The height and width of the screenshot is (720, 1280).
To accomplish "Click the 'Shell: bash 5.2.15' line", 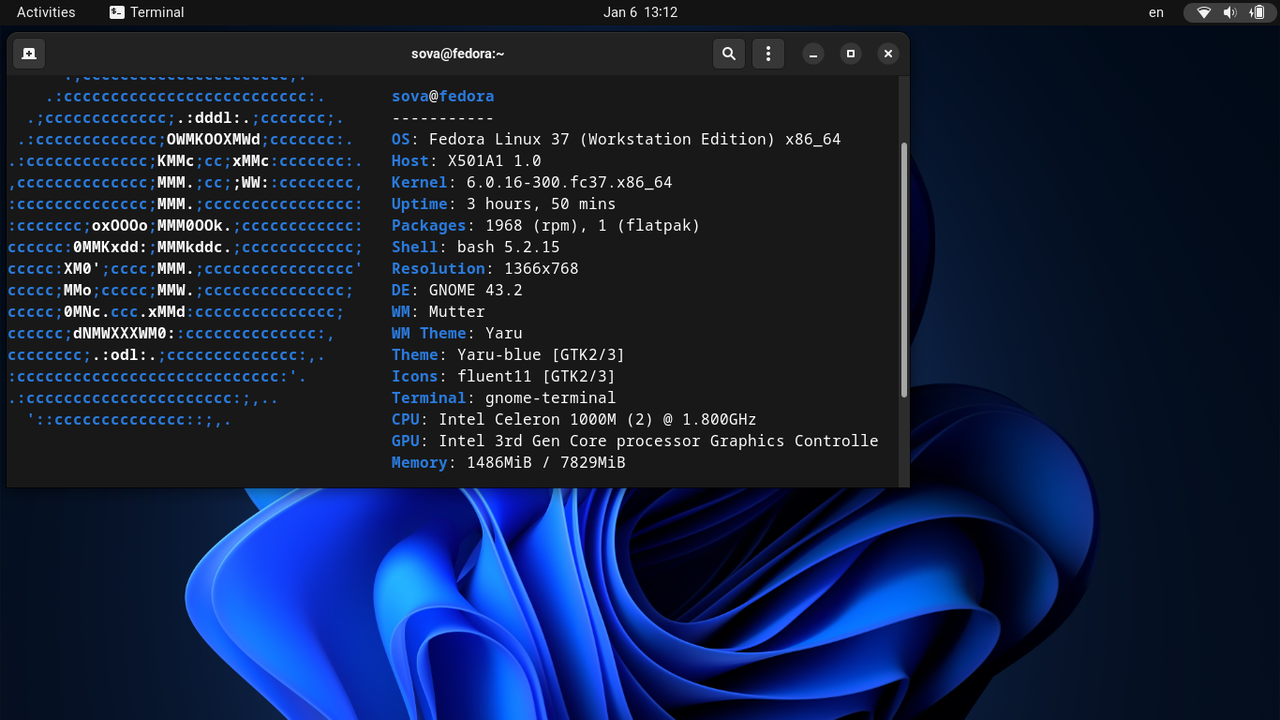I will point(476,247).
